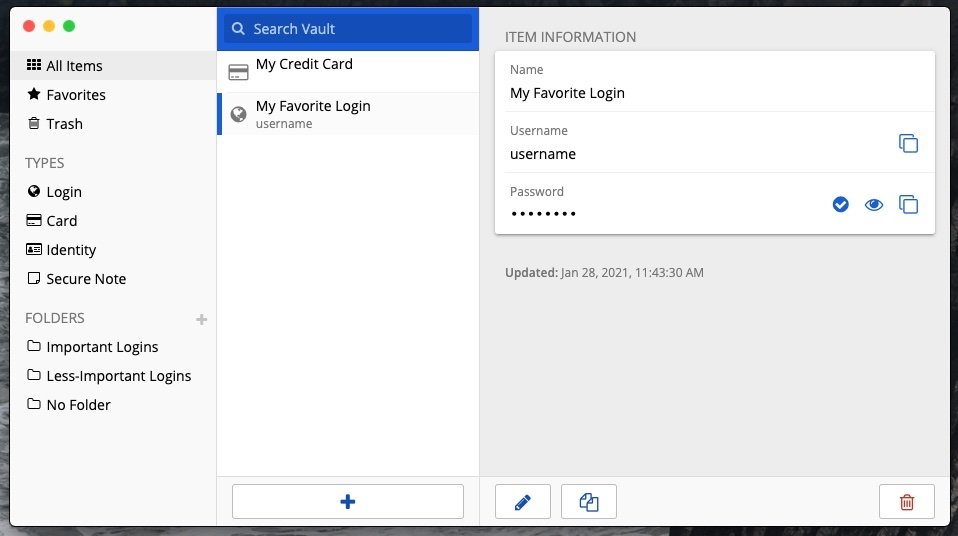Toggle password visibility with eye icon
958x536 pixels.
[874, 205]
